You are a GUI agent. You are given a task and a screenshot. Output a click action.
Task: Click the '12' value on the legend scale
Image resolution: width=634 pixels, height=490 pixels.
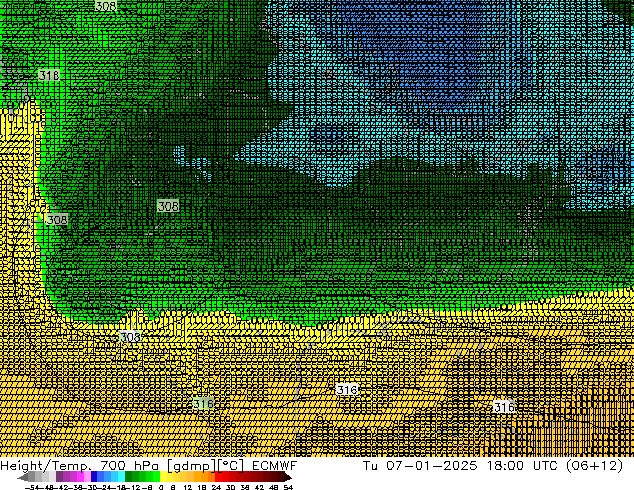coord(188,487)
